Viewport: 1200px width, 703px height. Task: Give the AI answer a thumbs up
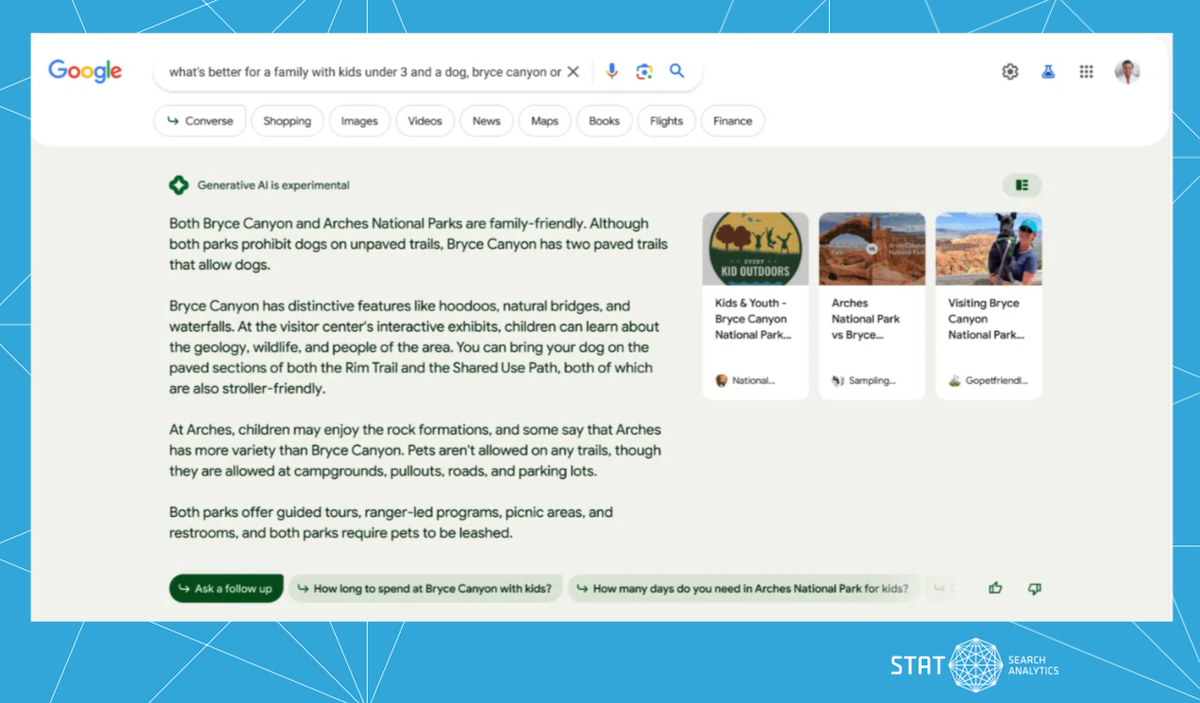click(995, 589)
